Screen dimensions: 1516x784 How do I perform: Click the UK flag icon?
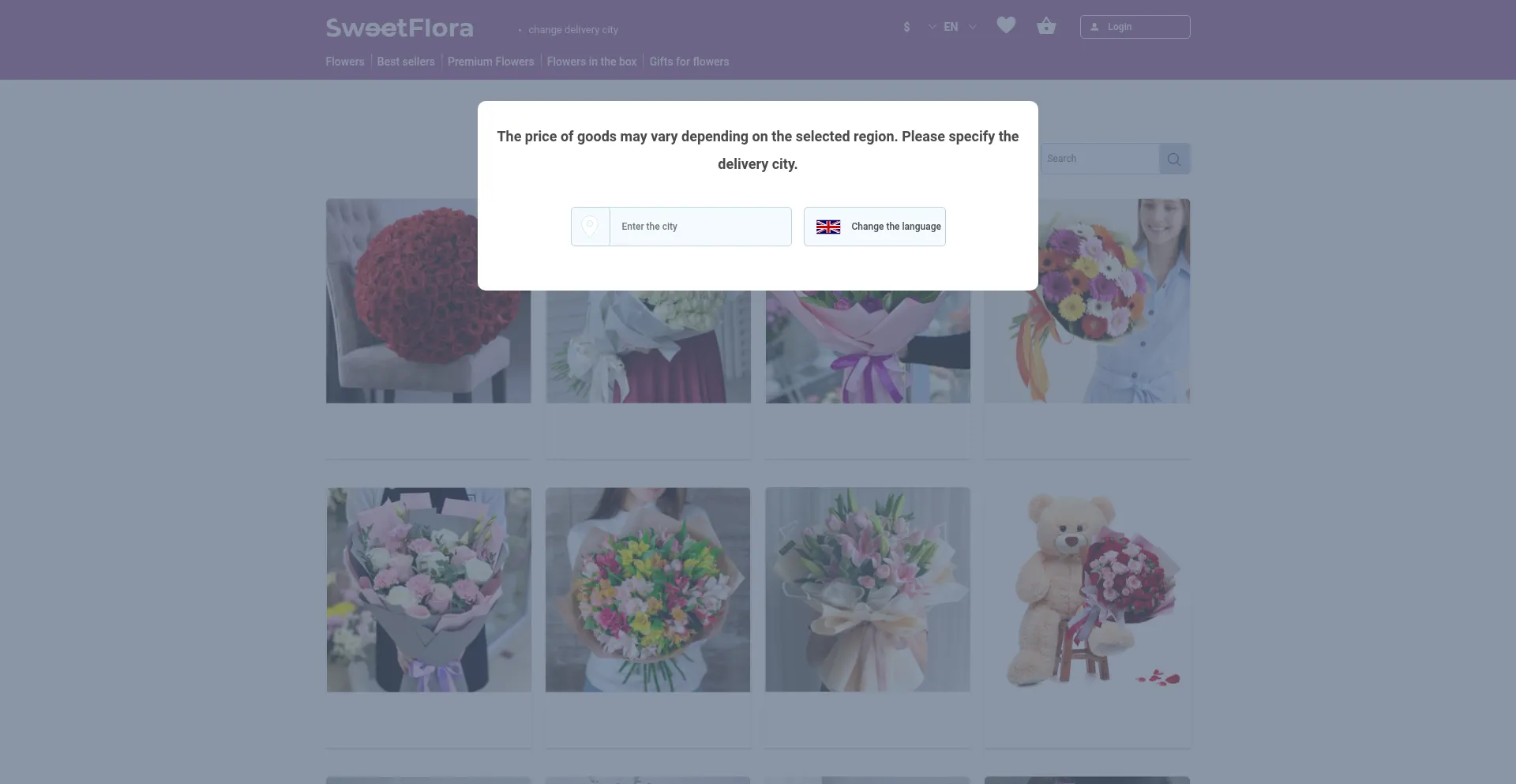(828, 227)
